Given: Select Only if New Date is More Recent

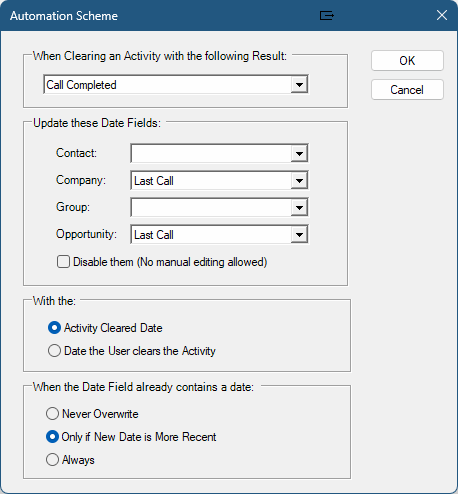Looking at the screenshot, I should point(52,437).
